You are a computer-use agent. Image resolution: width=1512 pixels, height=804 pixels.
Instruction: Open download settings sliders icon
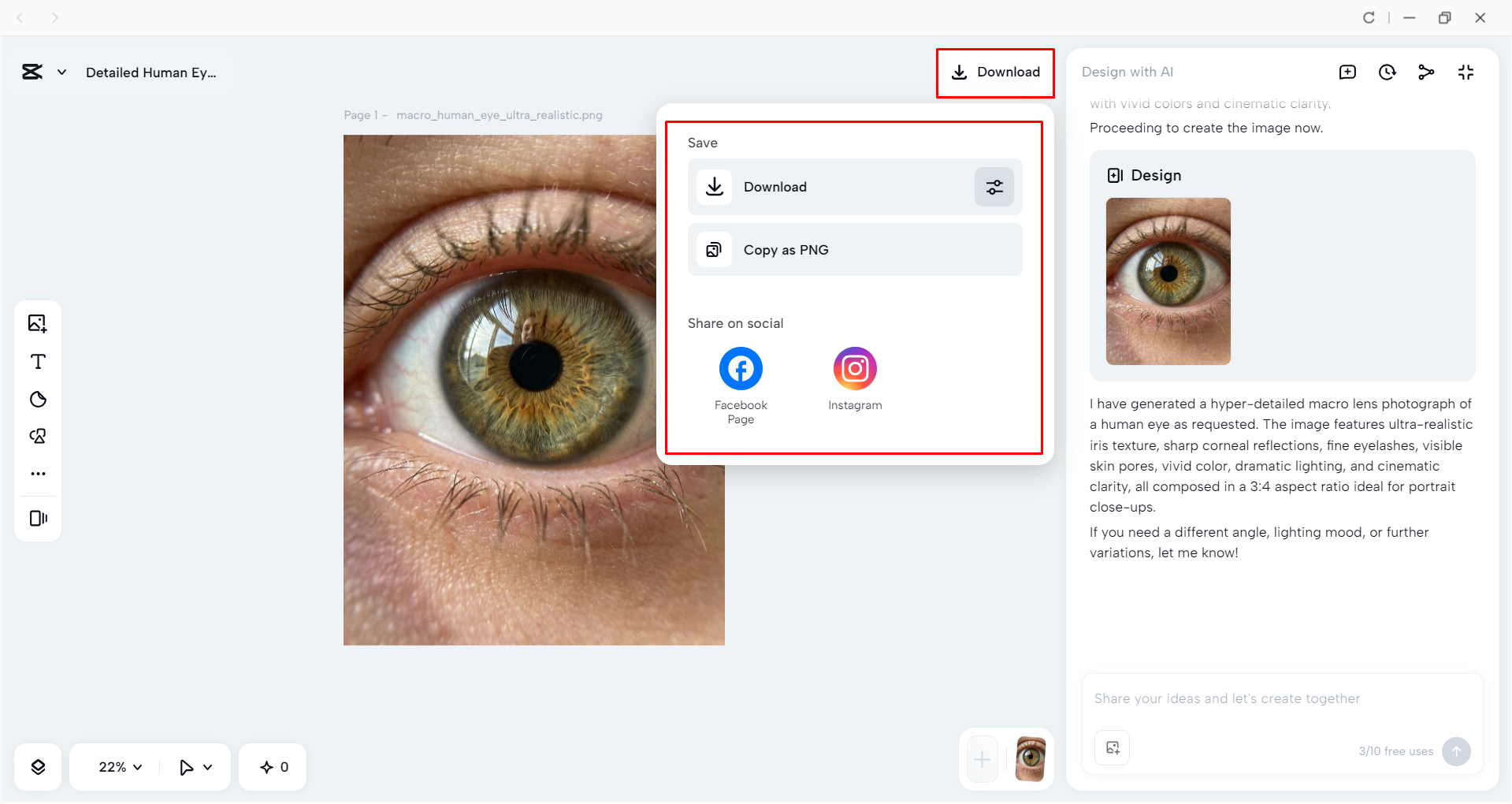[994, 187]
